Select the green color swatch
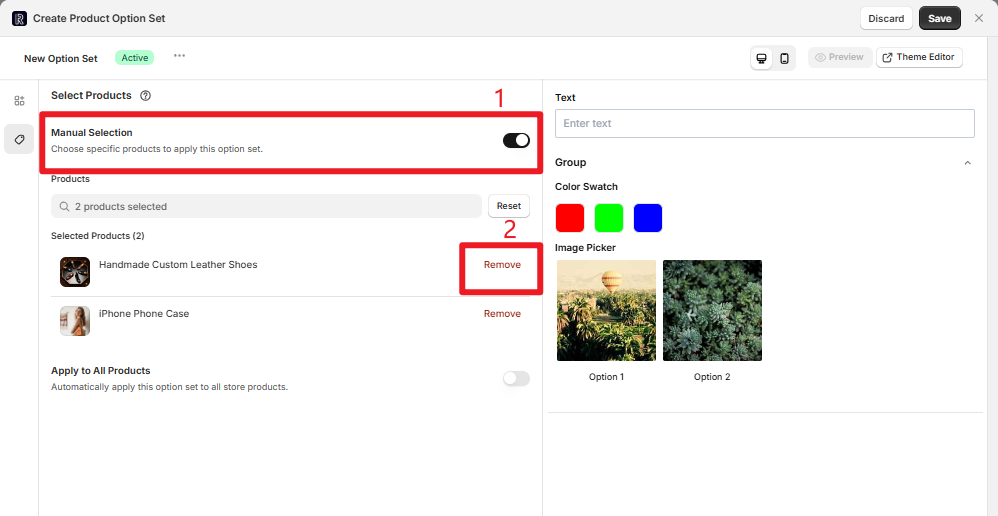 609,218
